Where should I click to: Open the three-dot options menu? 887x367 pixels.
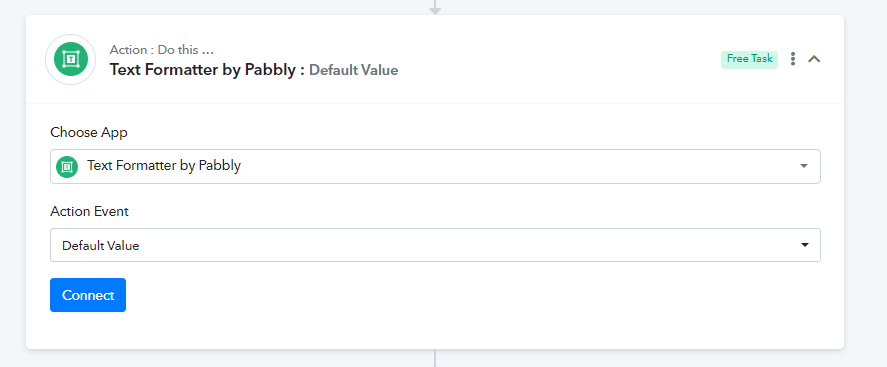(793, 59)
